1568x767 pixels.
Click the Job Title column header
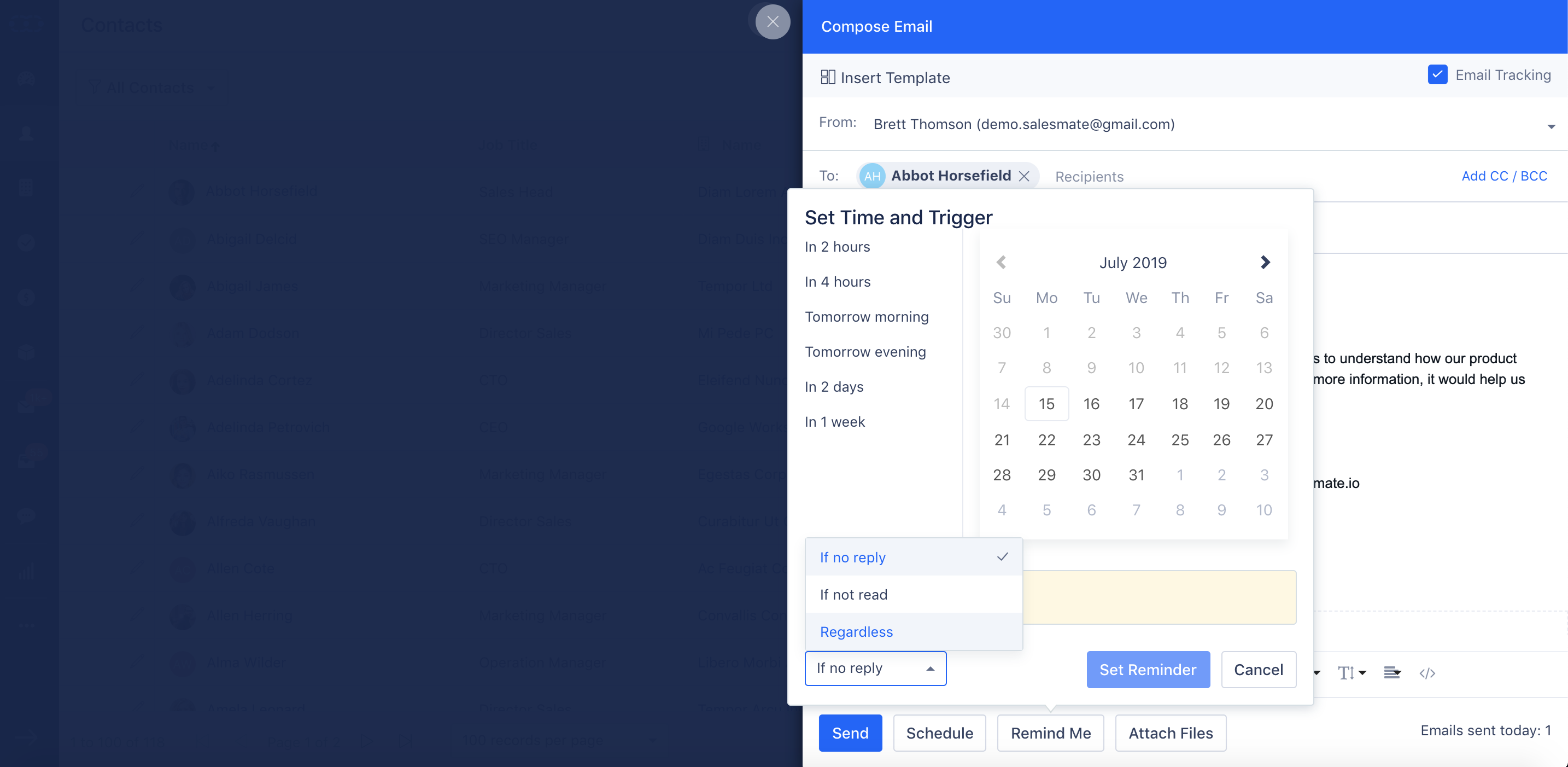click(507, 145)
